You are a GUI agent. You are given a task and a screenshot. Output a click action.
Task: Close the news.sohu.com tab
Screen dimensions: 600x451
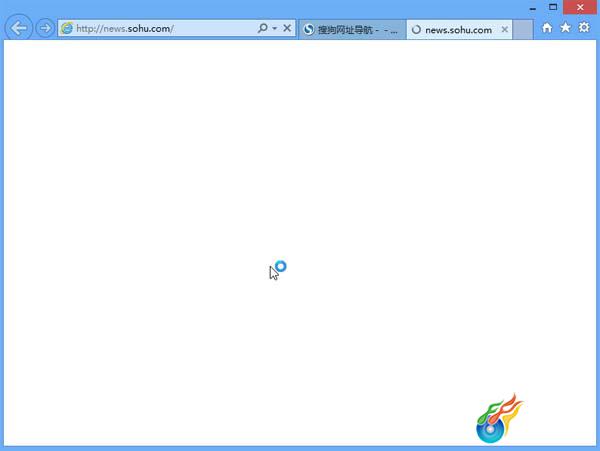click(505, 29)
